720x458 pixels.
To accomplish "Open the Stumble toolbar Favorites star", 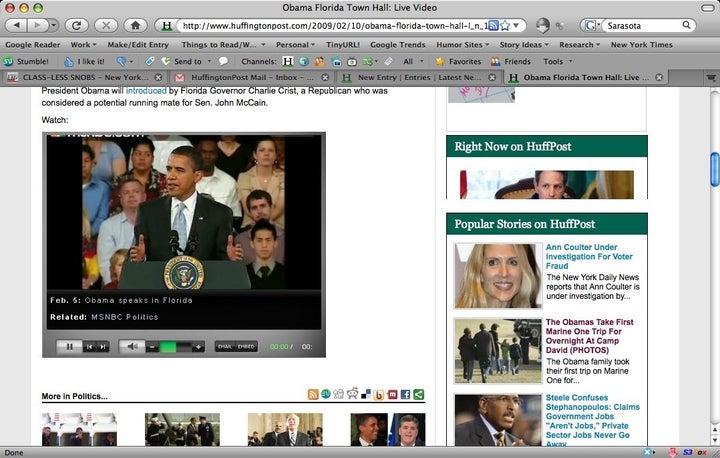I will coord(440,61).
